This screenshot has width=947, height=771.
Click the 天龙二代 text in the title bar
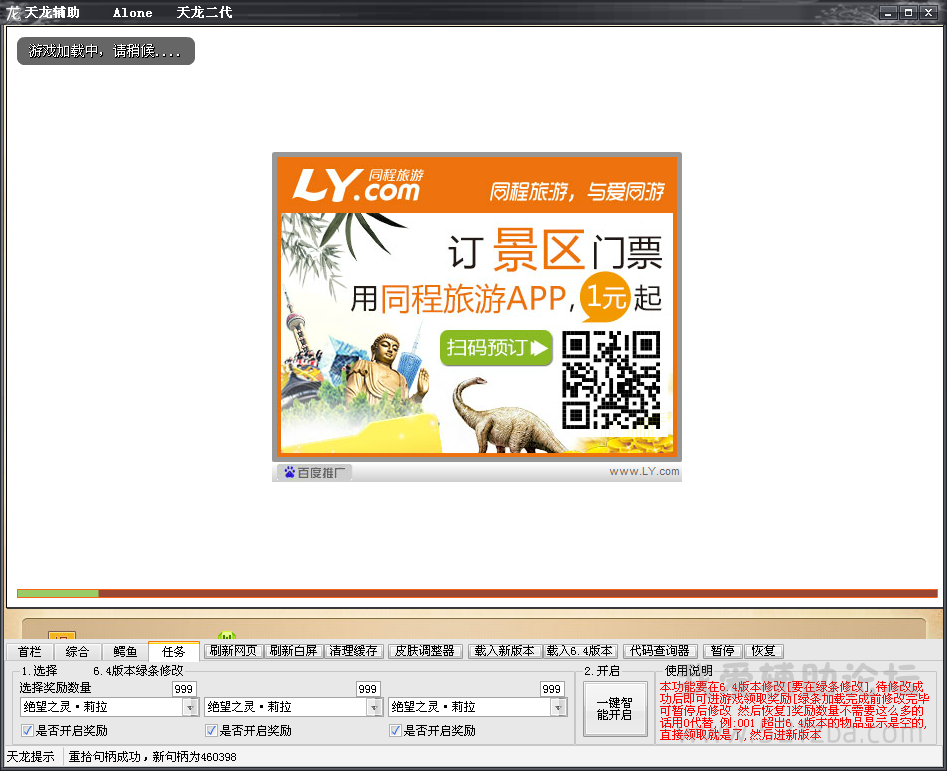tap(204, 13)
